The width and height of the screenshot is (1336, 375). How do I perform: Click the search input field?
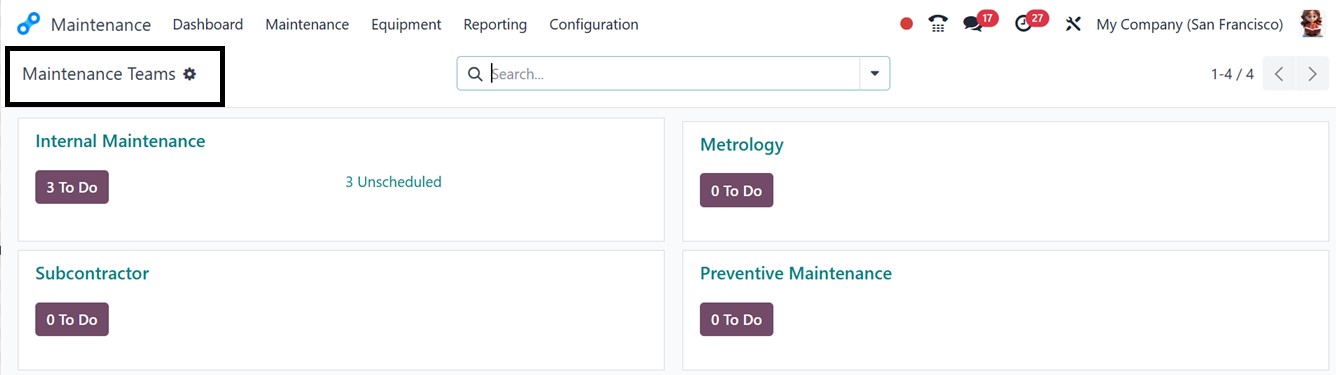tap(672, 74)
